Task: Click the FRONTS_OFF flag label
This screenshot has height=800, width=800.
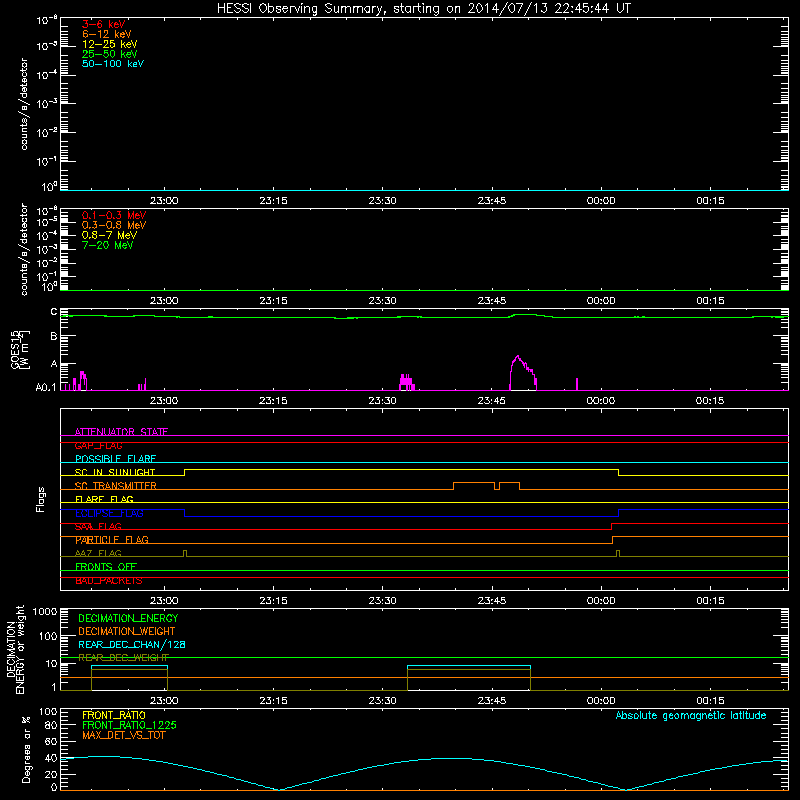Action: tap(106, 567)
